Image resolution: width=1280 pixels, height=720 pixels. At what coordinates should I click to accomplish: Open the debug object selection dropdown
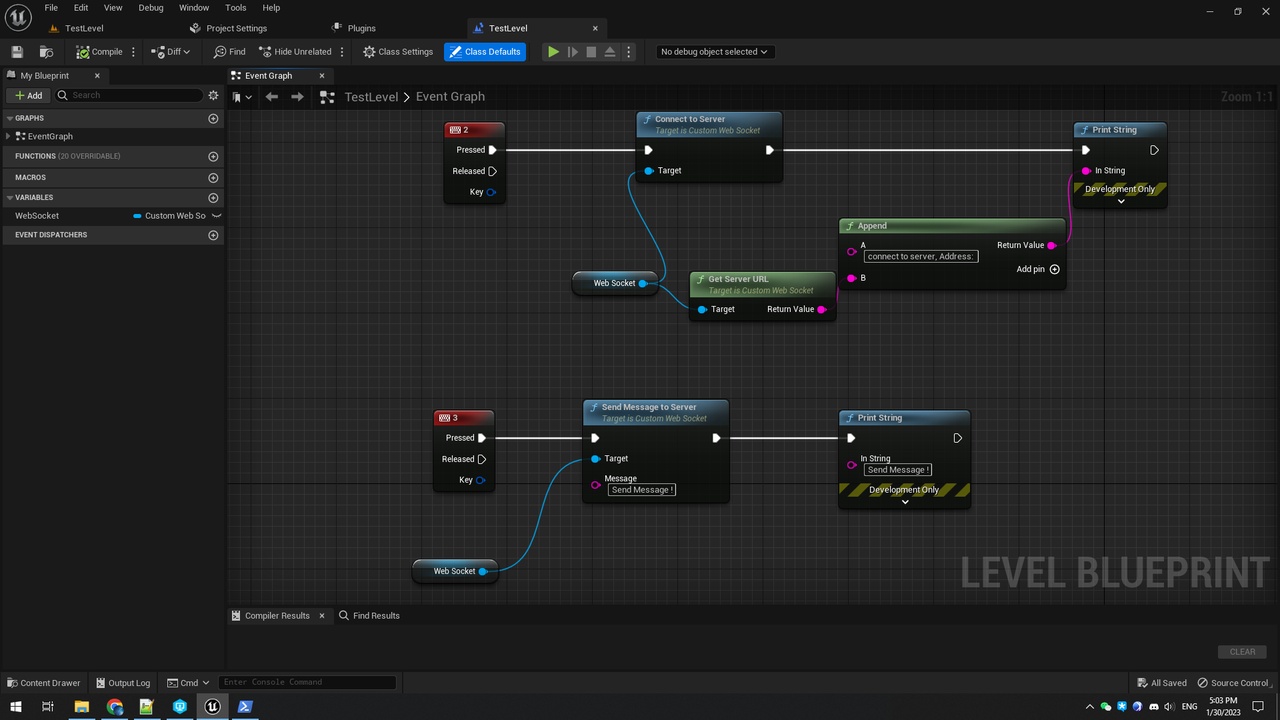click(x=713, y=52)
